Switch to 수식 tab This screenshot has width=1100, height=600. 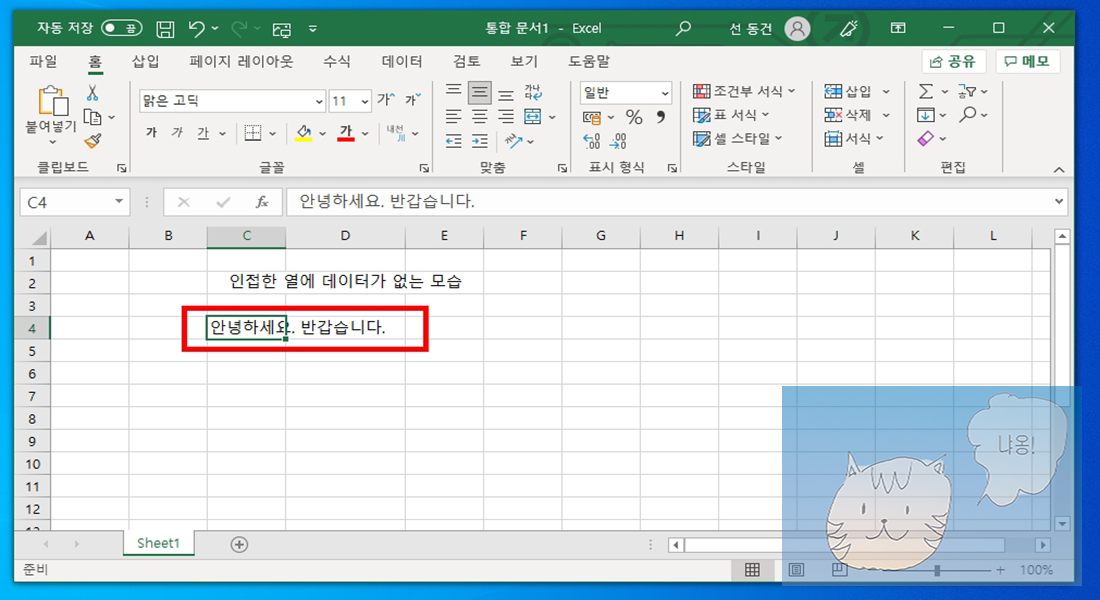[x=337, y=62]
